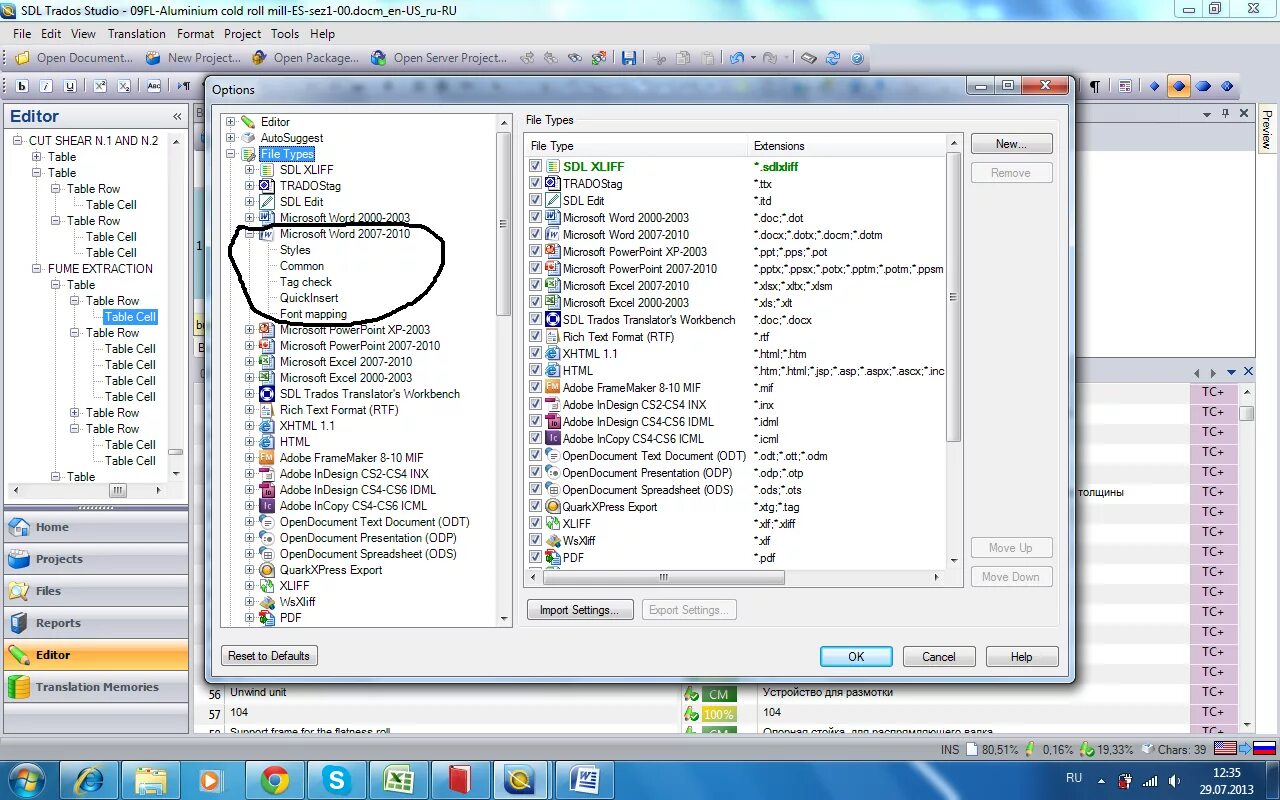
Task: Toggle Microsoft Word 2007-2010 checkbox in list
Action: coord(536,234)
